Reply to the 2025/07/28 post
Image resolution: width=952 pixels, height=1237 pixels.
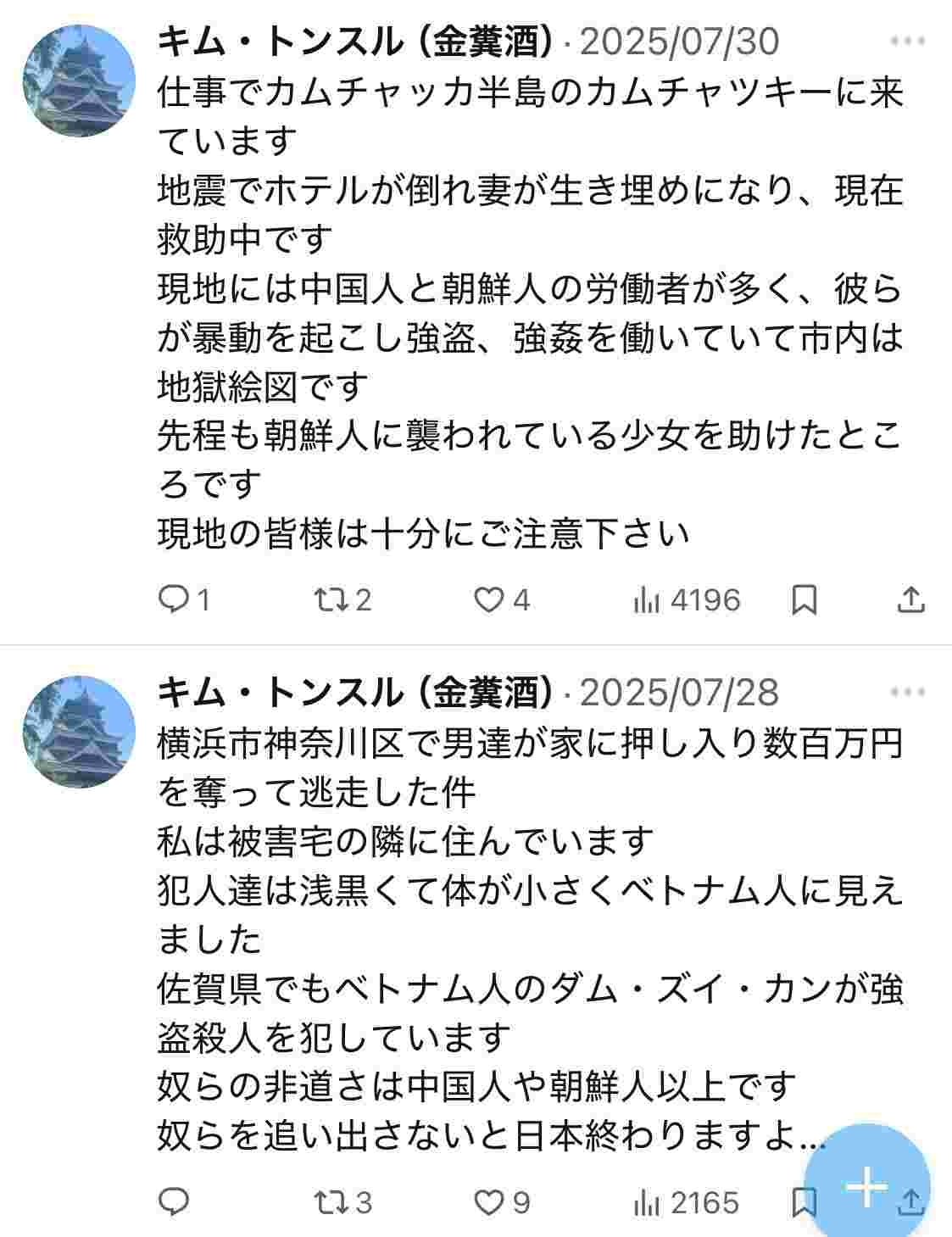click(174, 1201)
